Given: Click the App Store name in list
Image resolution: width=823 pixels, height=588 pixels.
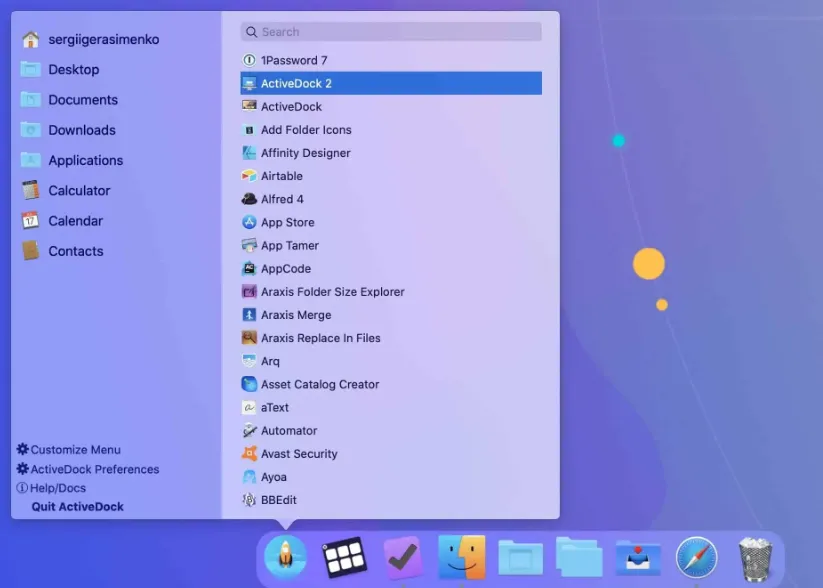Looking at the screenshot, I should (288, 223).
